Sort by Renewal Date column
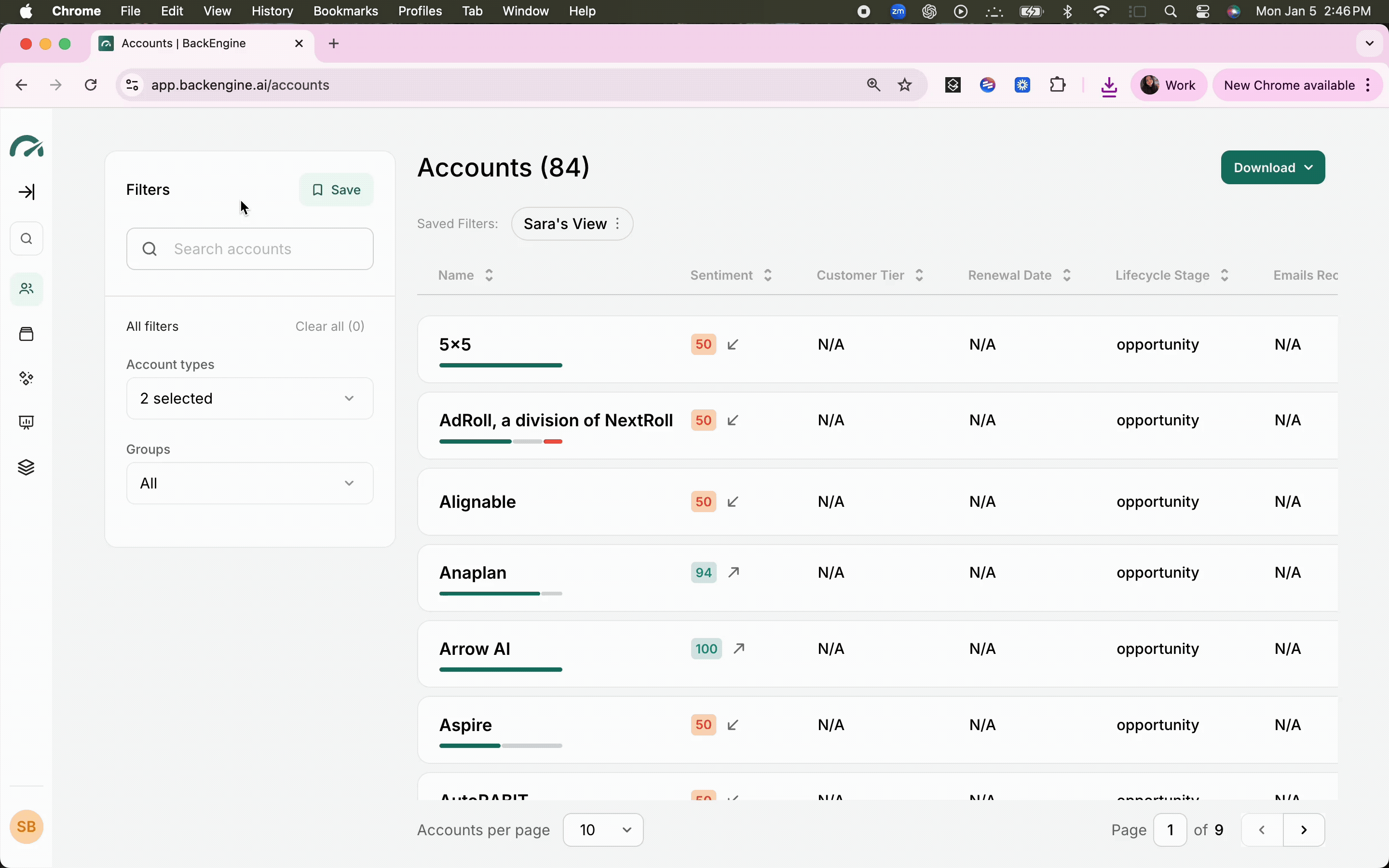This screenshot has height=868, width=1389. [1019, 275]
